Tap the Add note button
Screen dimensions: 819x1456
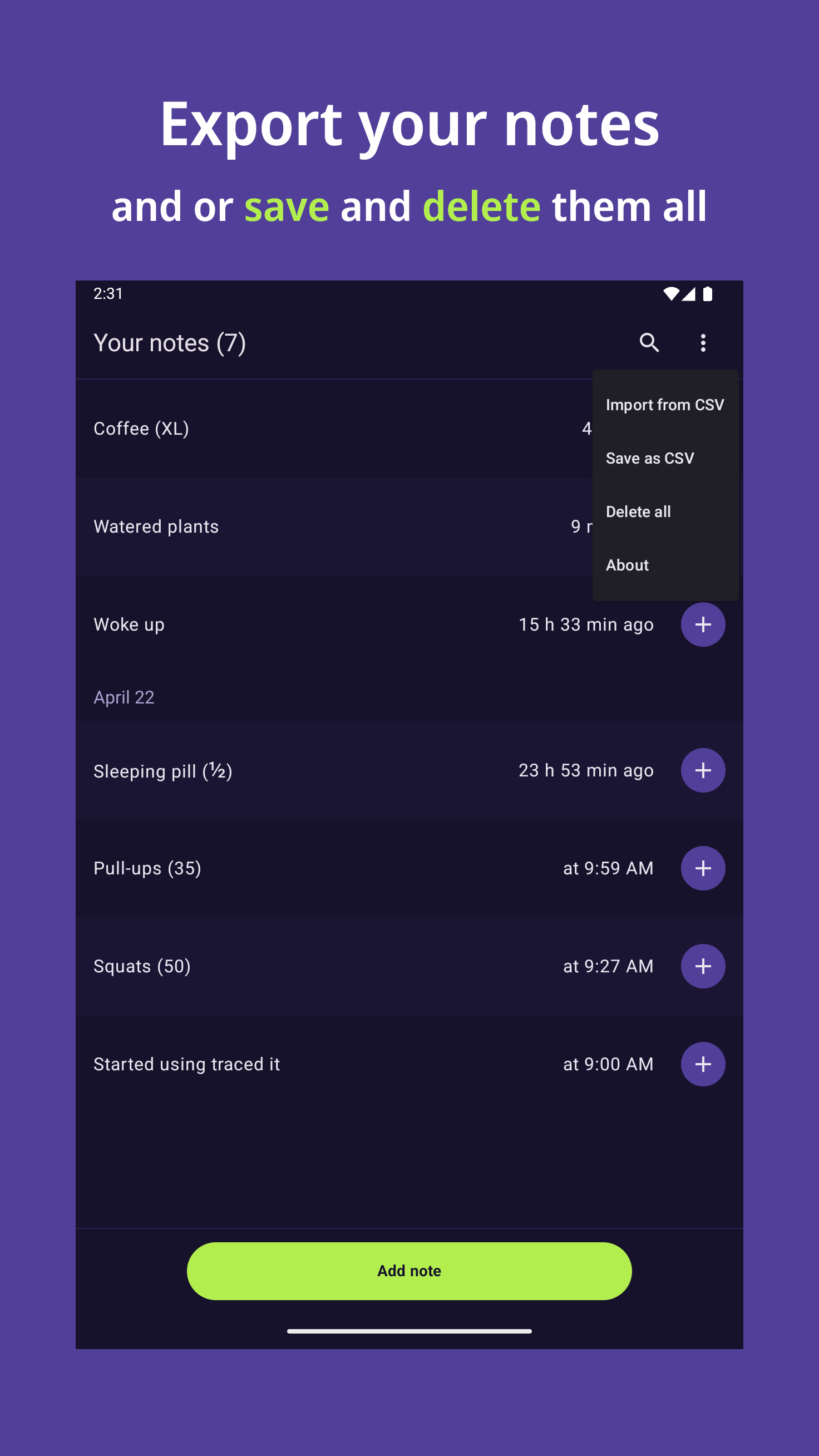coord(409,1271)
